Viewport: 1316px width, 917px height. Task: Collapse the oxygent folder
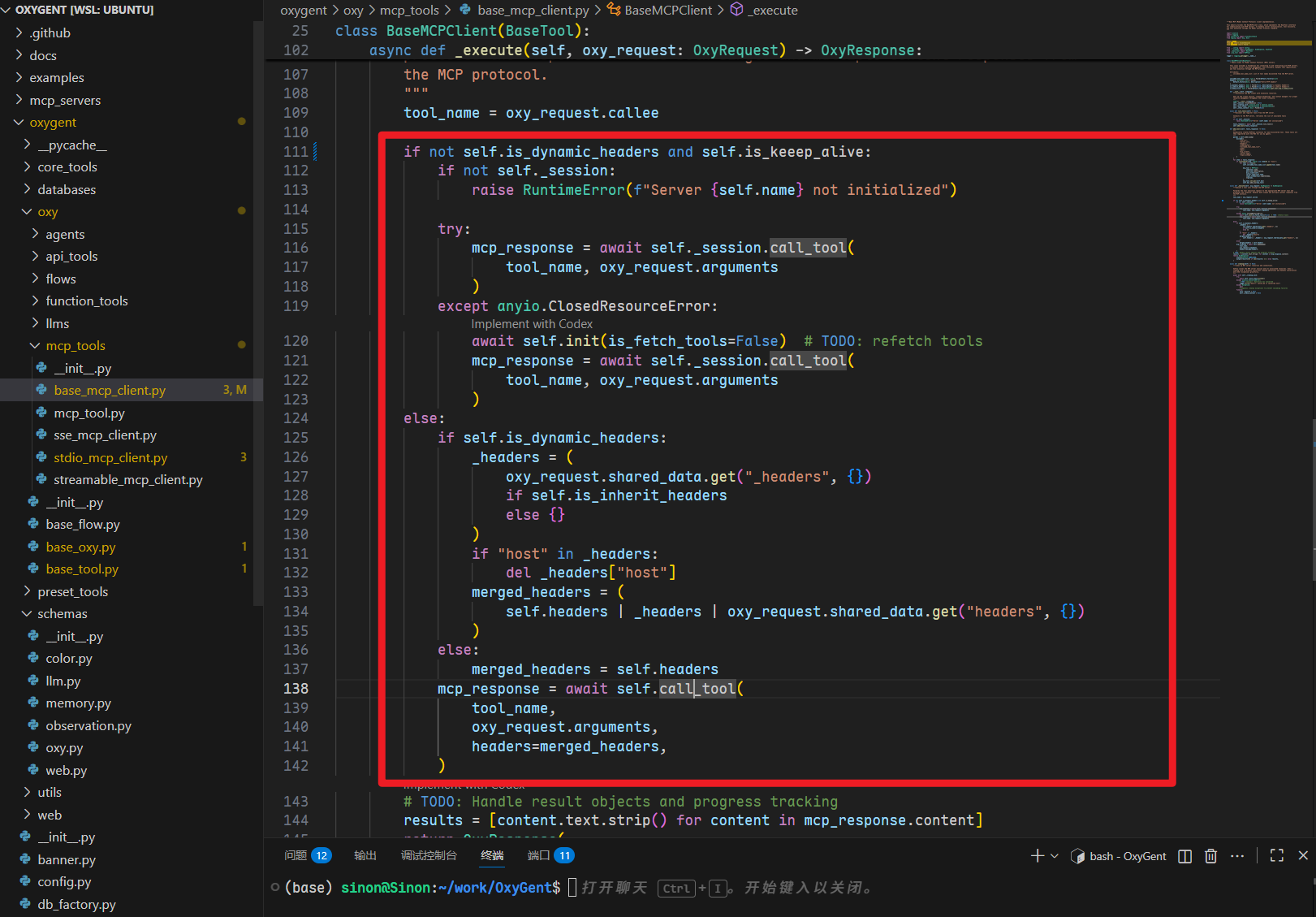pos(53,123)
